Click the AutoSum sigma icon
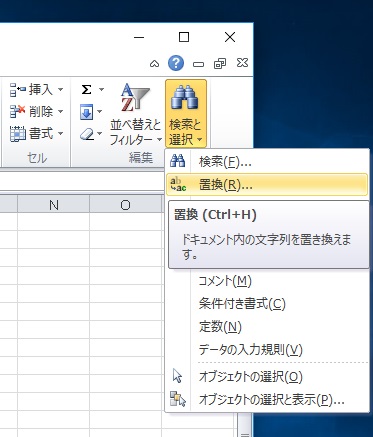The width and height of the screenshot is (373, 437). tap(86, 89)
